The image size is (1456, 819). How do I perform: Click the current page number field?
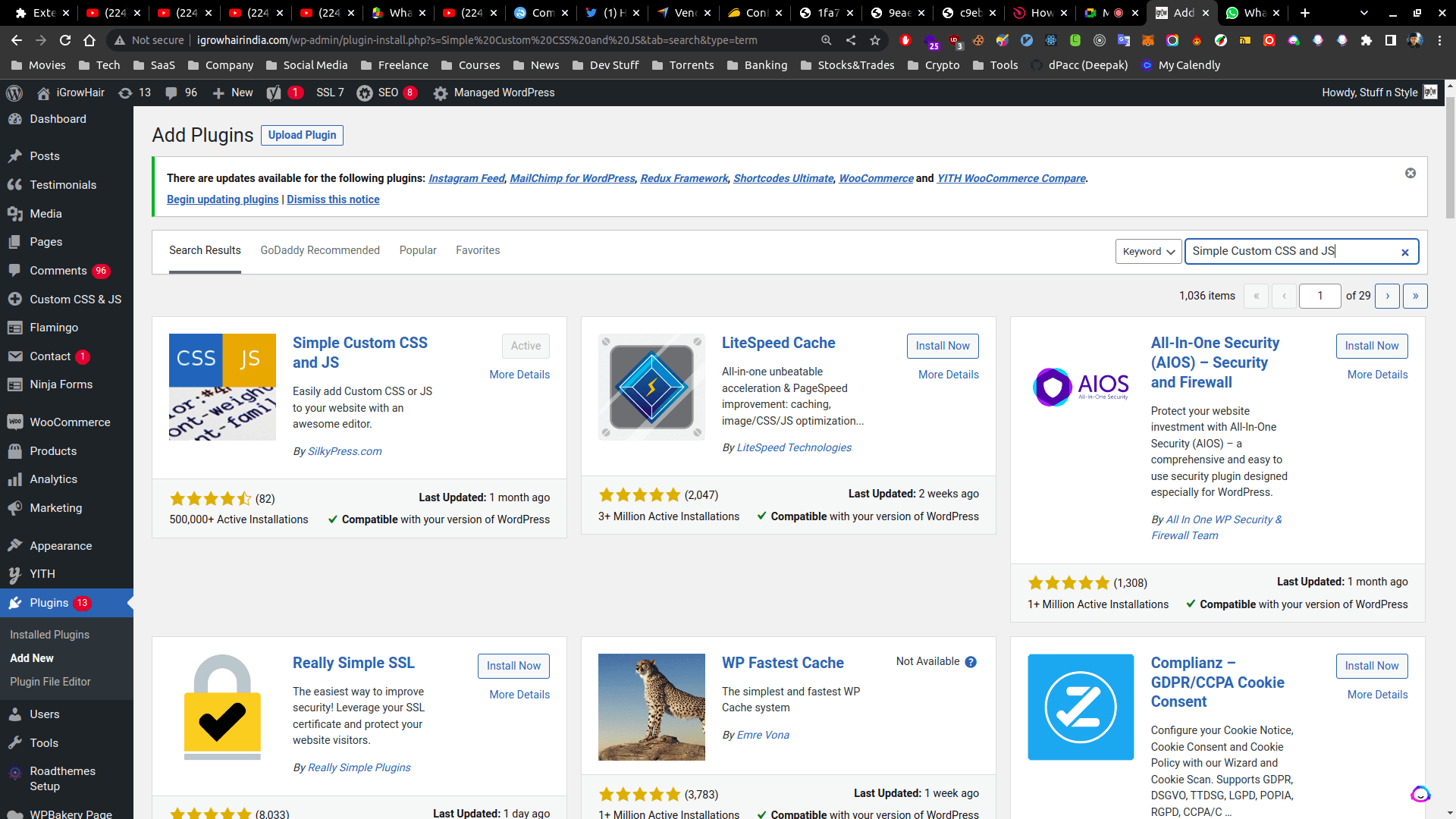(1319, 296)
